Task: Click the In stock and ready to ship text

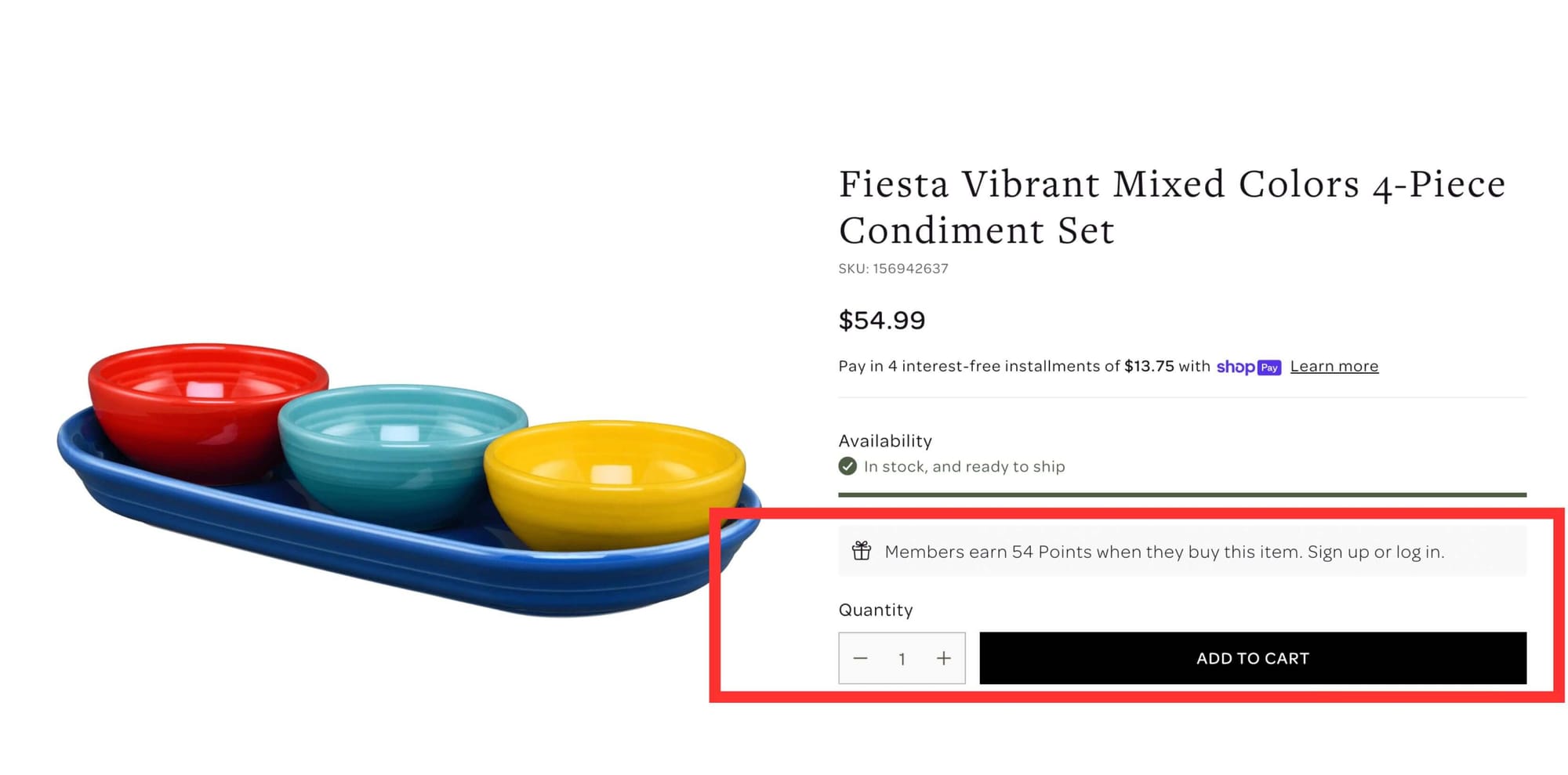Action: [963, 466]
